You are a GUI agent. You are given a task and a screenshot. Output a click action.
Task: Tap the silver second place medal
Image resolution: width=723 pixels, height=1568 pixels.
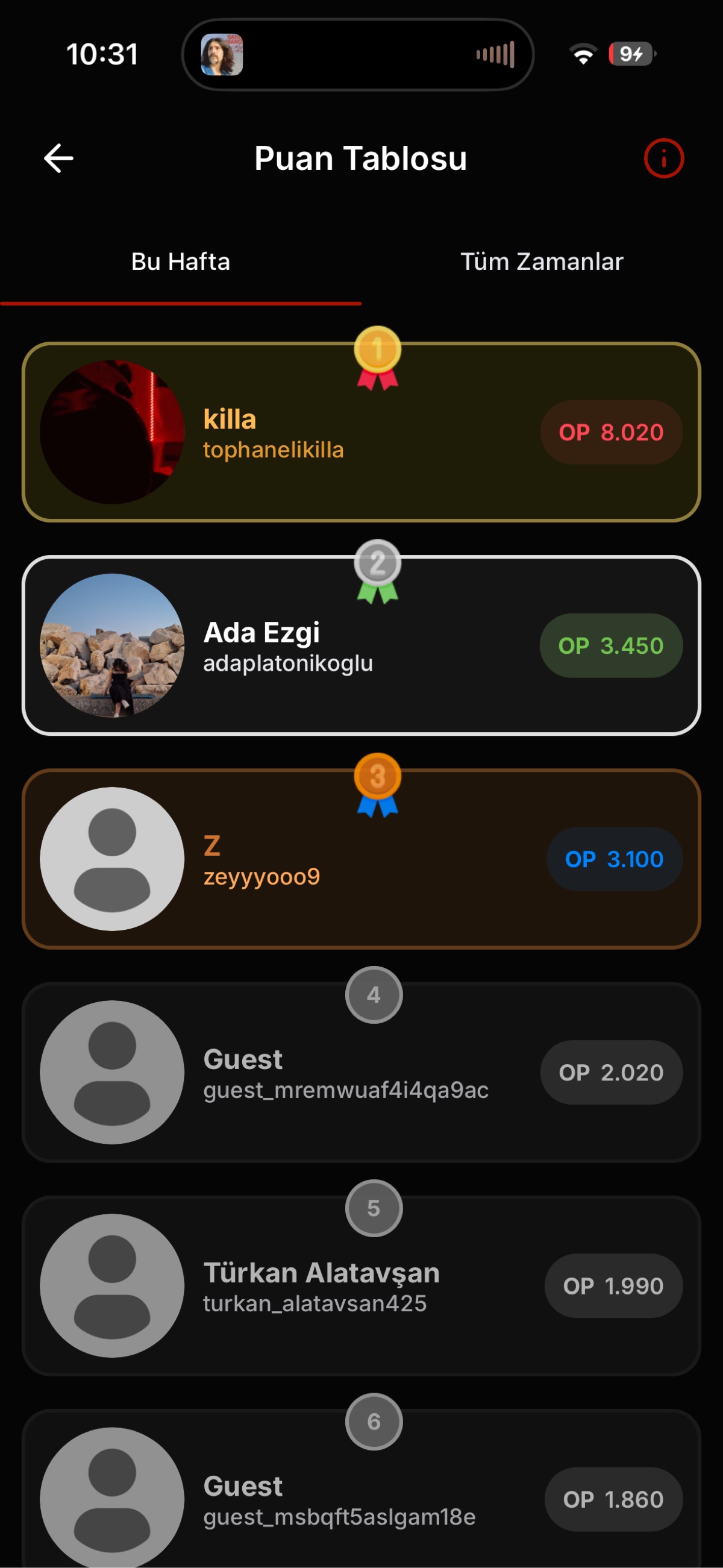[377, 571]
